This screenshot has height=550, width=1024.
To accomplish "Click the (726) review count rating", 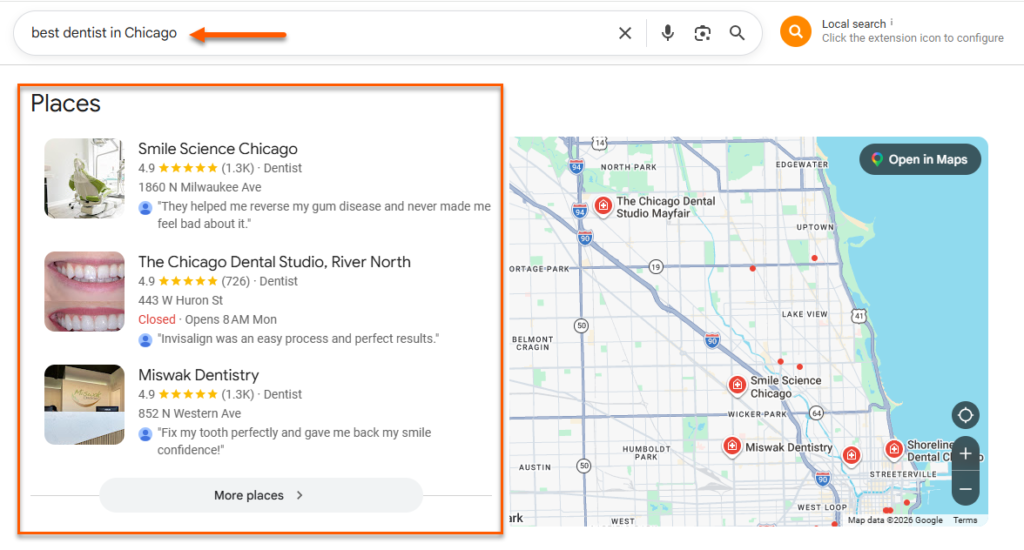I will coord(236,282).
